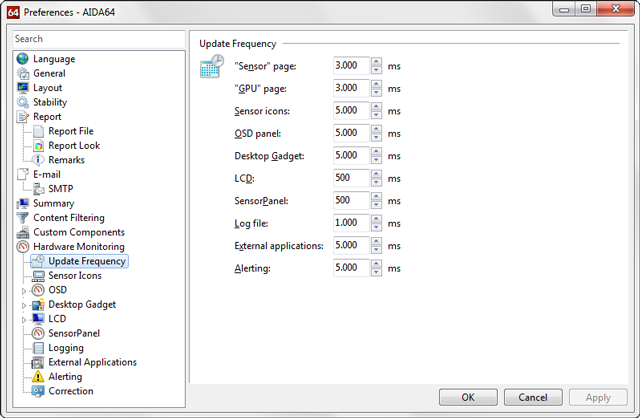Click the Sensor Icons monitor icon
The height and width of the screenshot is (418, 640).
pyautogui.click(x=38, y=275)
